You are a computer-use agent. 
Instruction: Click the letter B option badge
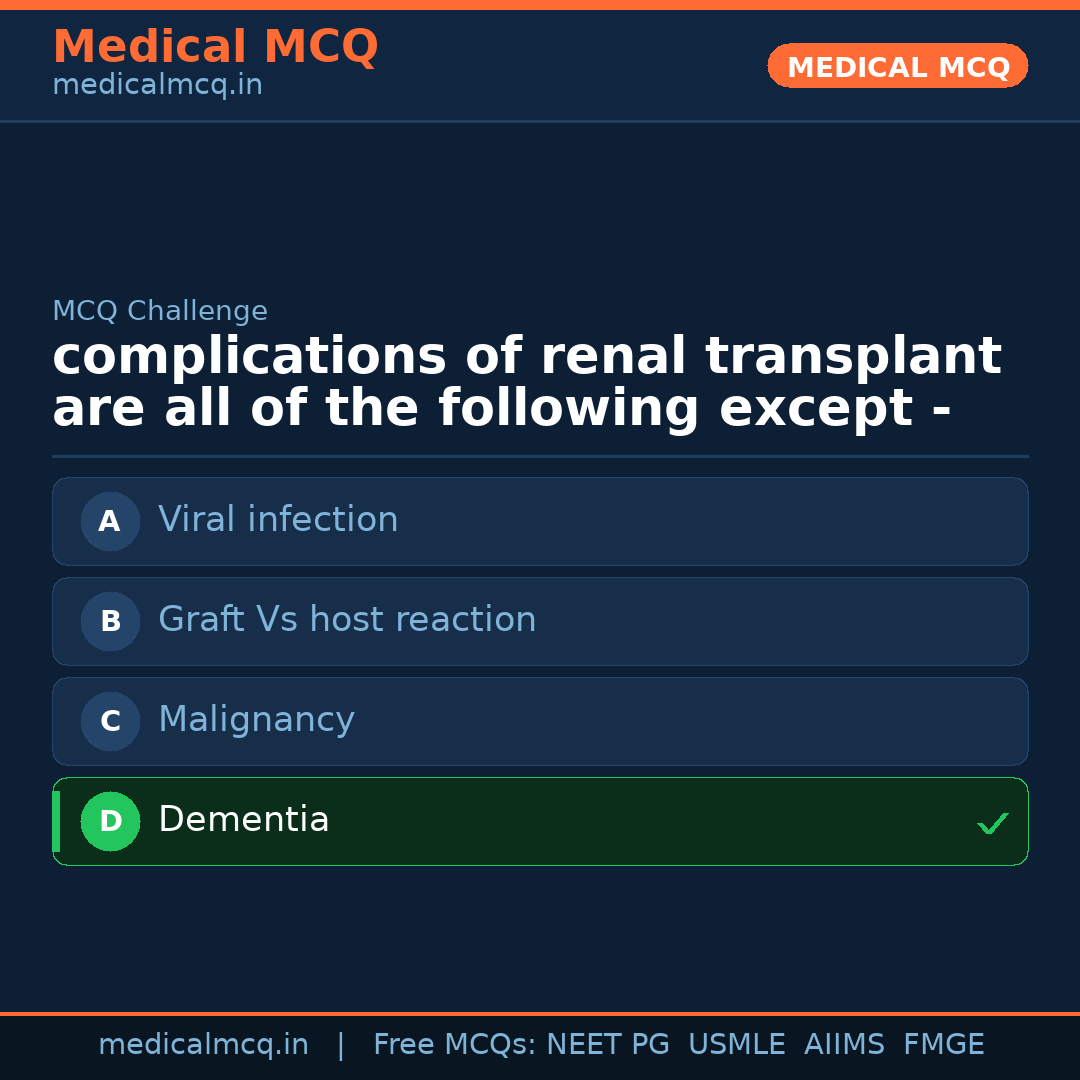tap(110, 621)
